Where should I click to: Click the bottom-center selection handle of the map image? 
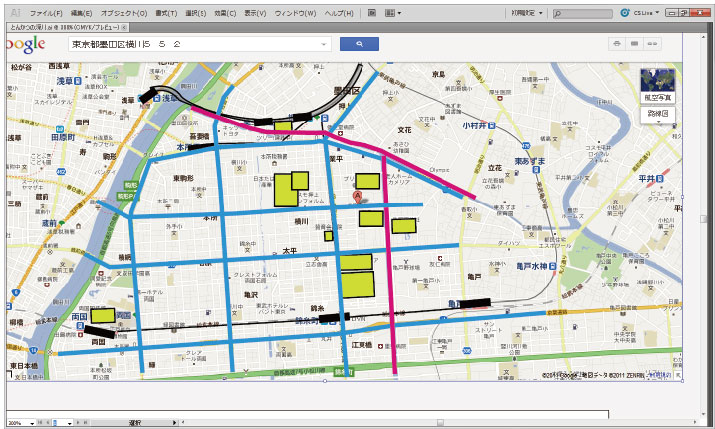[x=325, y=381]
